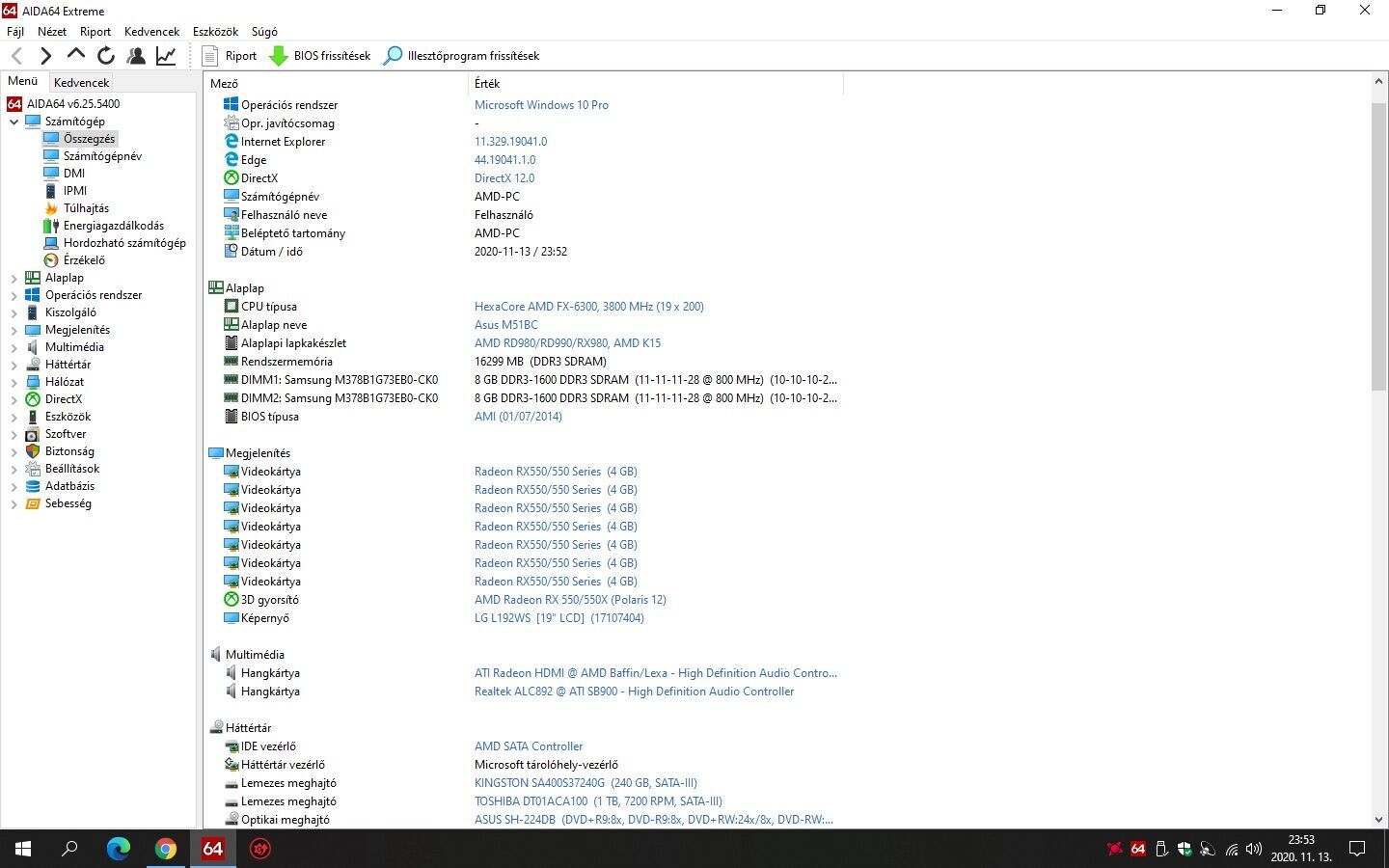Viewport: 1389px width, 868px height.
Task: Expand the Hálózat tree node
Action: [14, 382]
